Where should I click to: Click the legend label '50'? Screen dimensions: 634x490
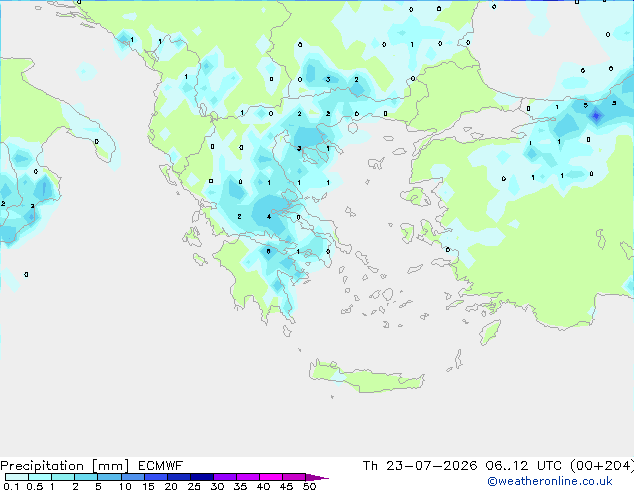click(x=309, y=486)
